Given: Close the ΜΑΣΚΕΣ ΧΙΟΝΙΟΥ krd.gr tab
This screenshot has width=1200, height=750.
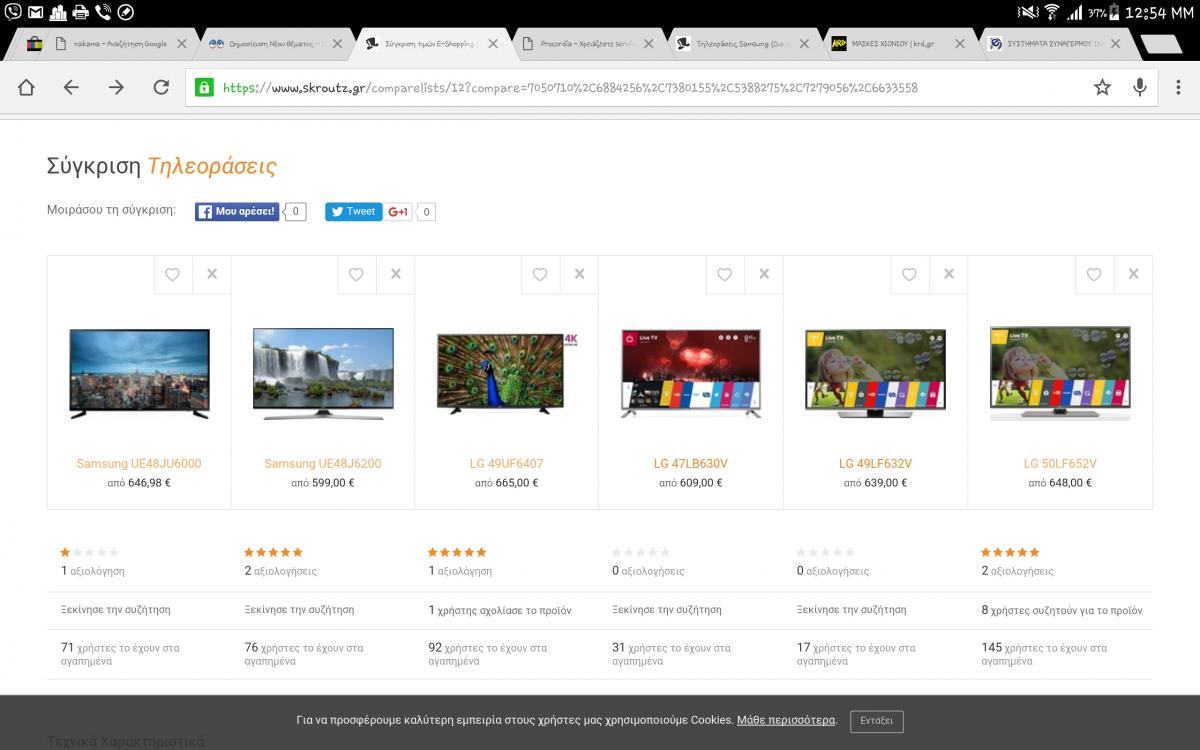Looking at the screenshot, I should [960, 44].
